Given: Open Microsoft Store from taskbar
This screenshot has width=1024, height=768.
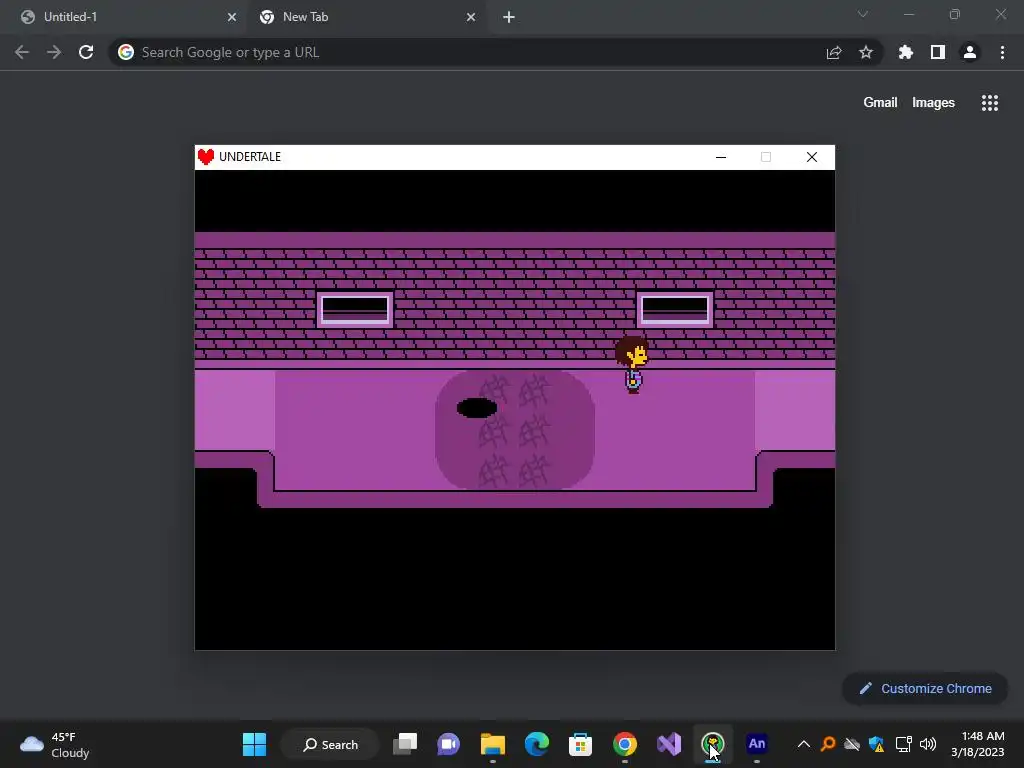Looking at the screenshot, I should [581, 744].
